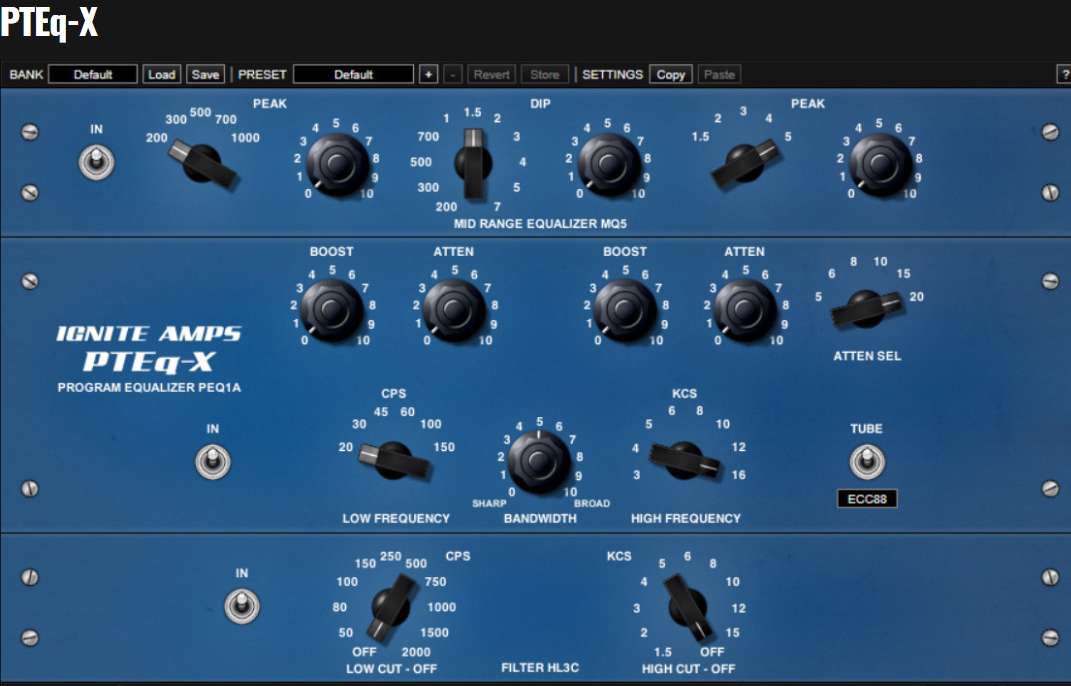Select 1000 on the low PEAK frequency dial
Screen dimensions: 1071x686
(245, 138)
